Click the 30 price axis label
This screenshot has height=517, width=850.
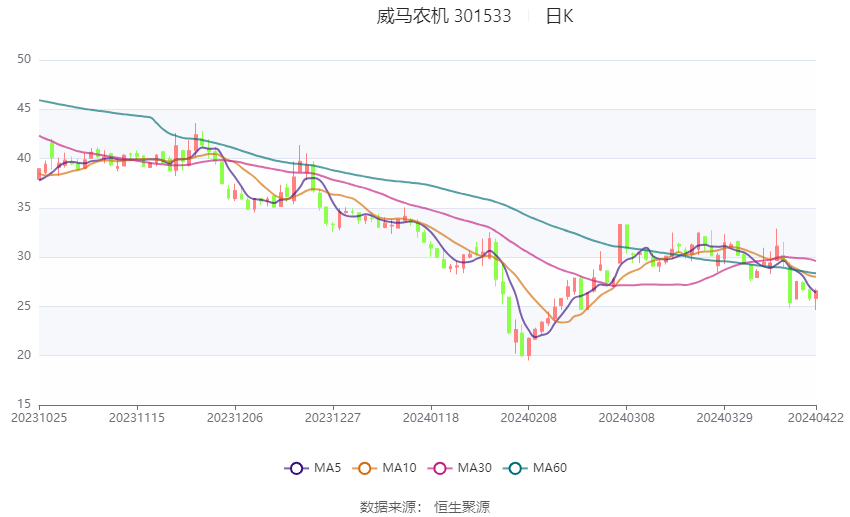(25, 257)
